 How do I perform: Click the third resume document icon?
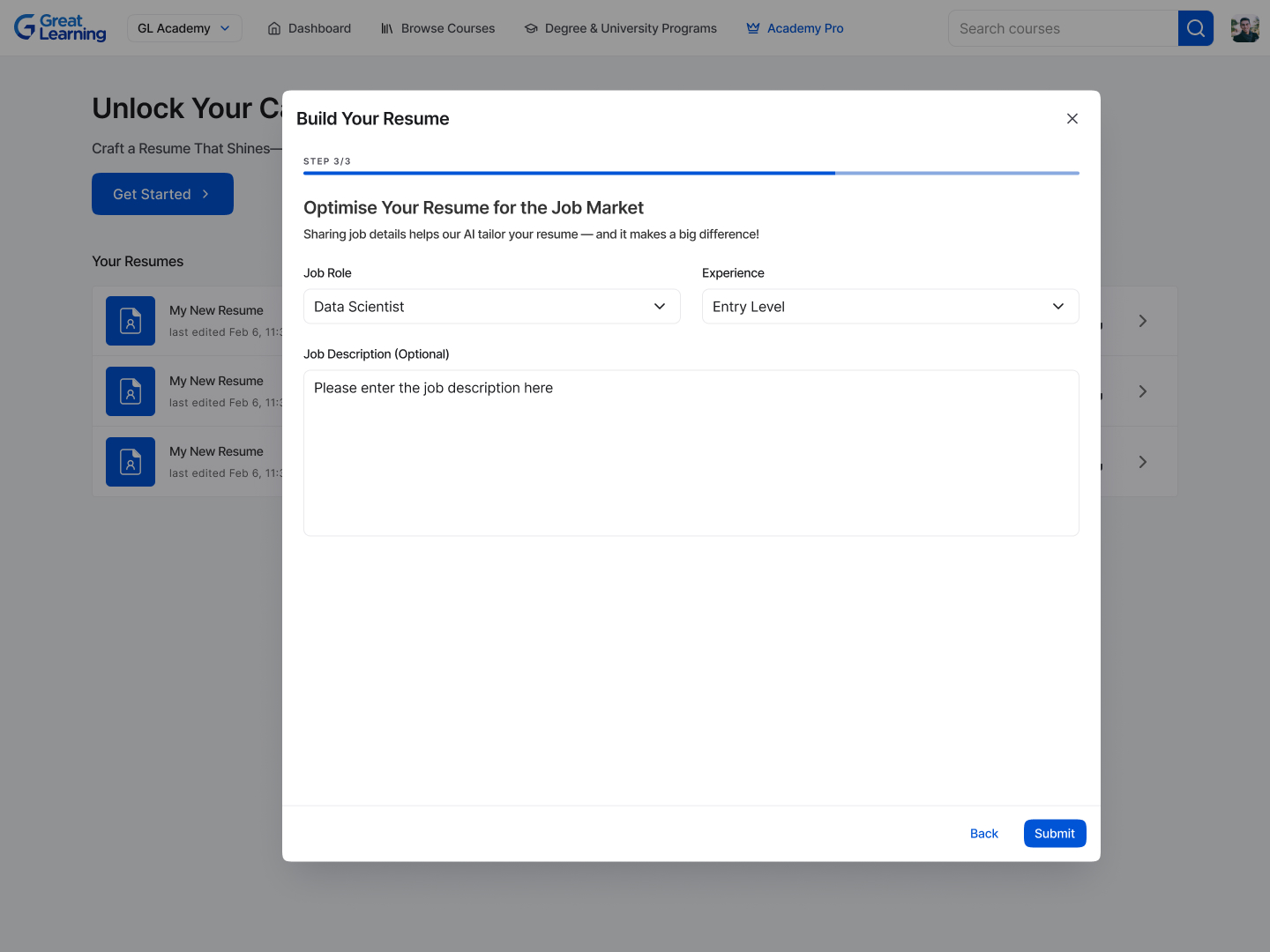pos(131,462)
